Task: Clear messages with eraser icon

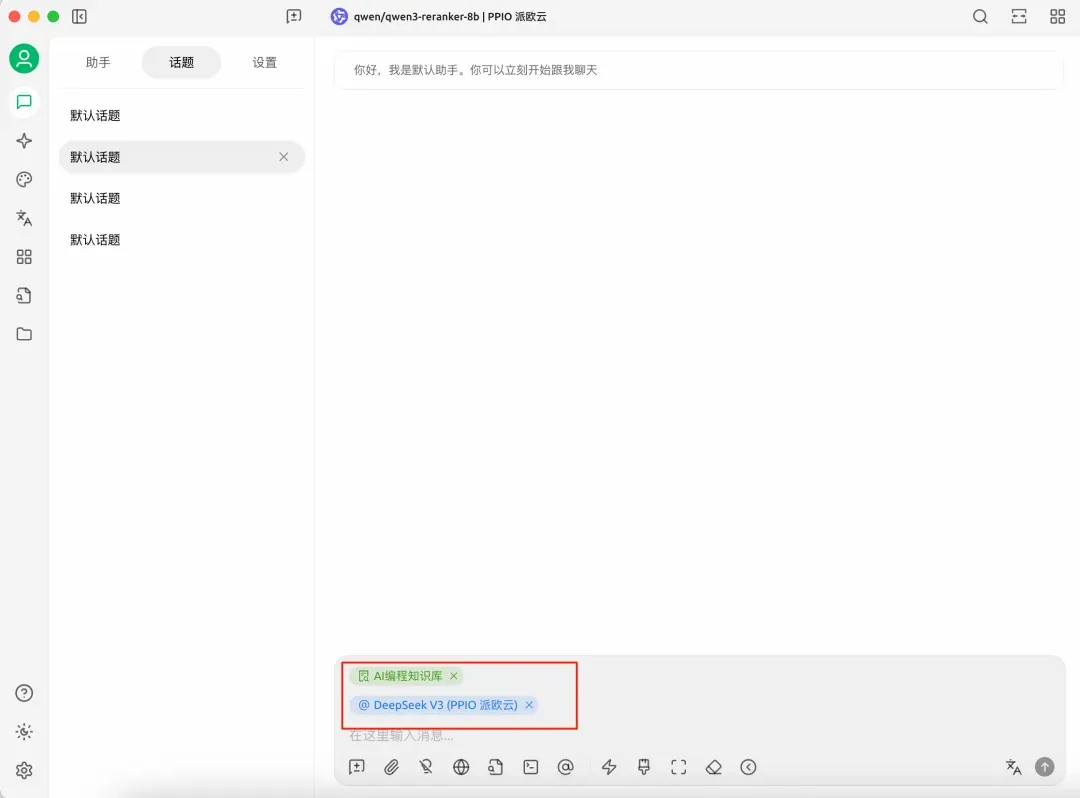Action: tap(714, 767)
